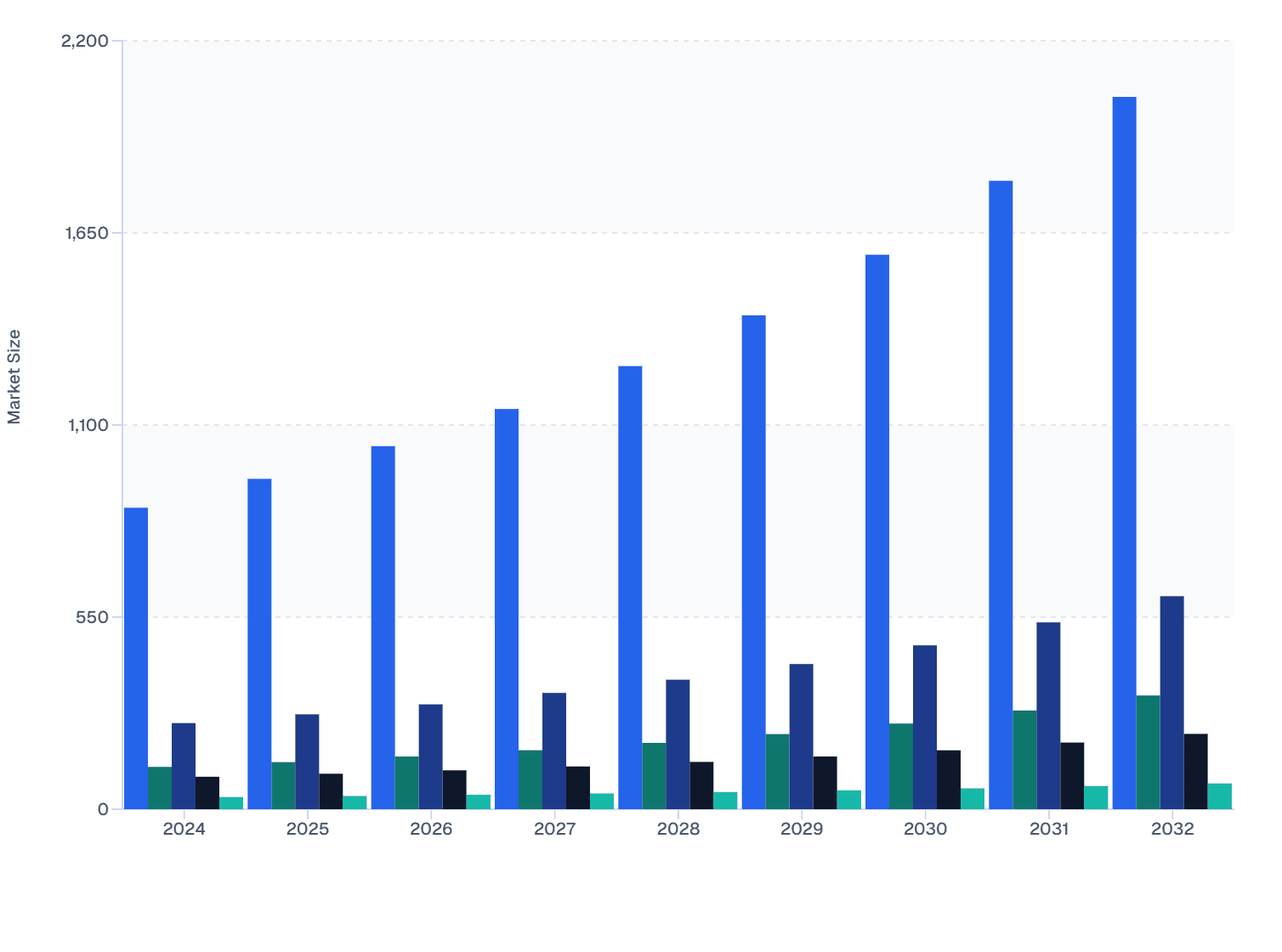Select the bright blue bar for 2027
The width and height of the screenshot is (1282, 952).
pyautogui.click(x=507, y=609)
